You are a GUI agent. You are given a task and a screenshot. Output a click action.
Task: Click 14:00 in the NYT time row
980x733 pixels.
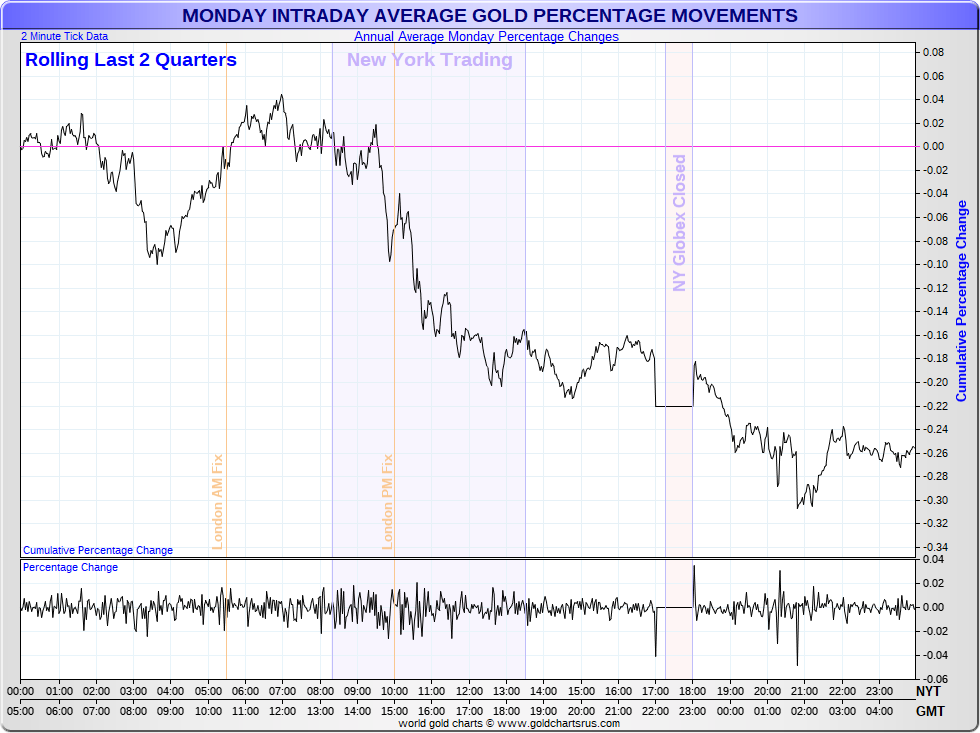pos(543,691)
